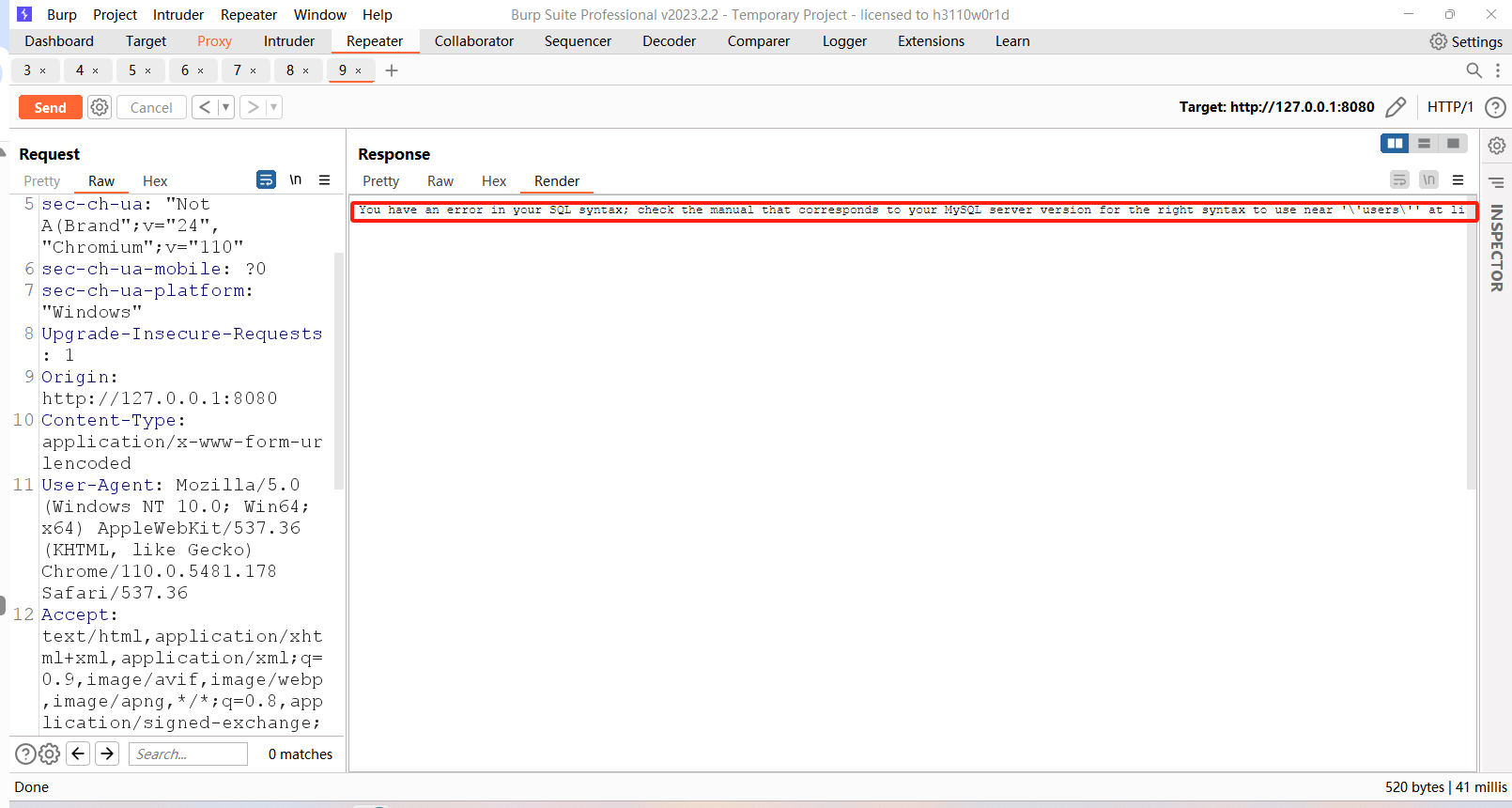Open the Comparer tool tab
The height and width of the screenshot is (808, 1512).
click(759, 41)
